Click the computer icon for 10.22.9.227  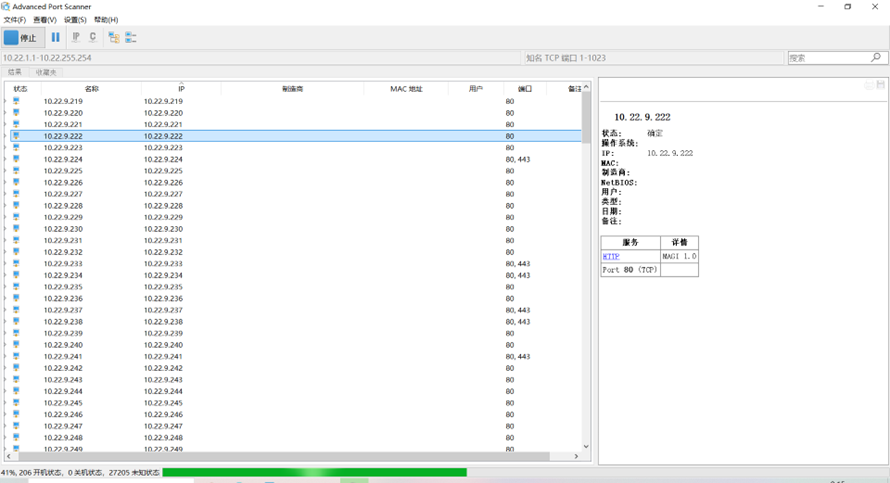tap(16, 194)
